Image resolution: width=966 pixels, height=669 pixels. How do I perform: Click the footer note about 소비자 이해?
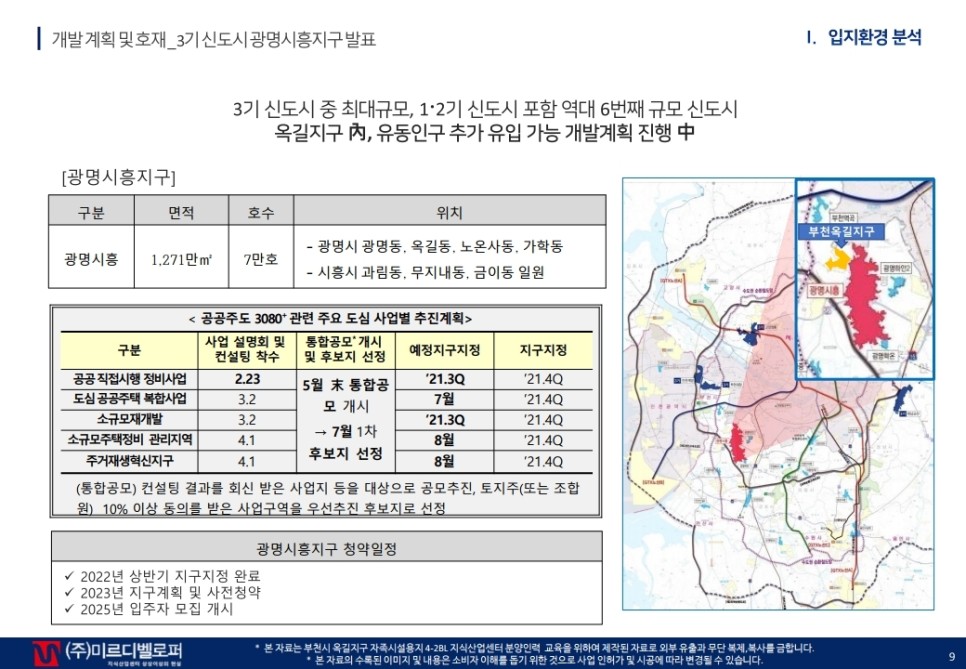pyautogui.click(x=534, y=660)
